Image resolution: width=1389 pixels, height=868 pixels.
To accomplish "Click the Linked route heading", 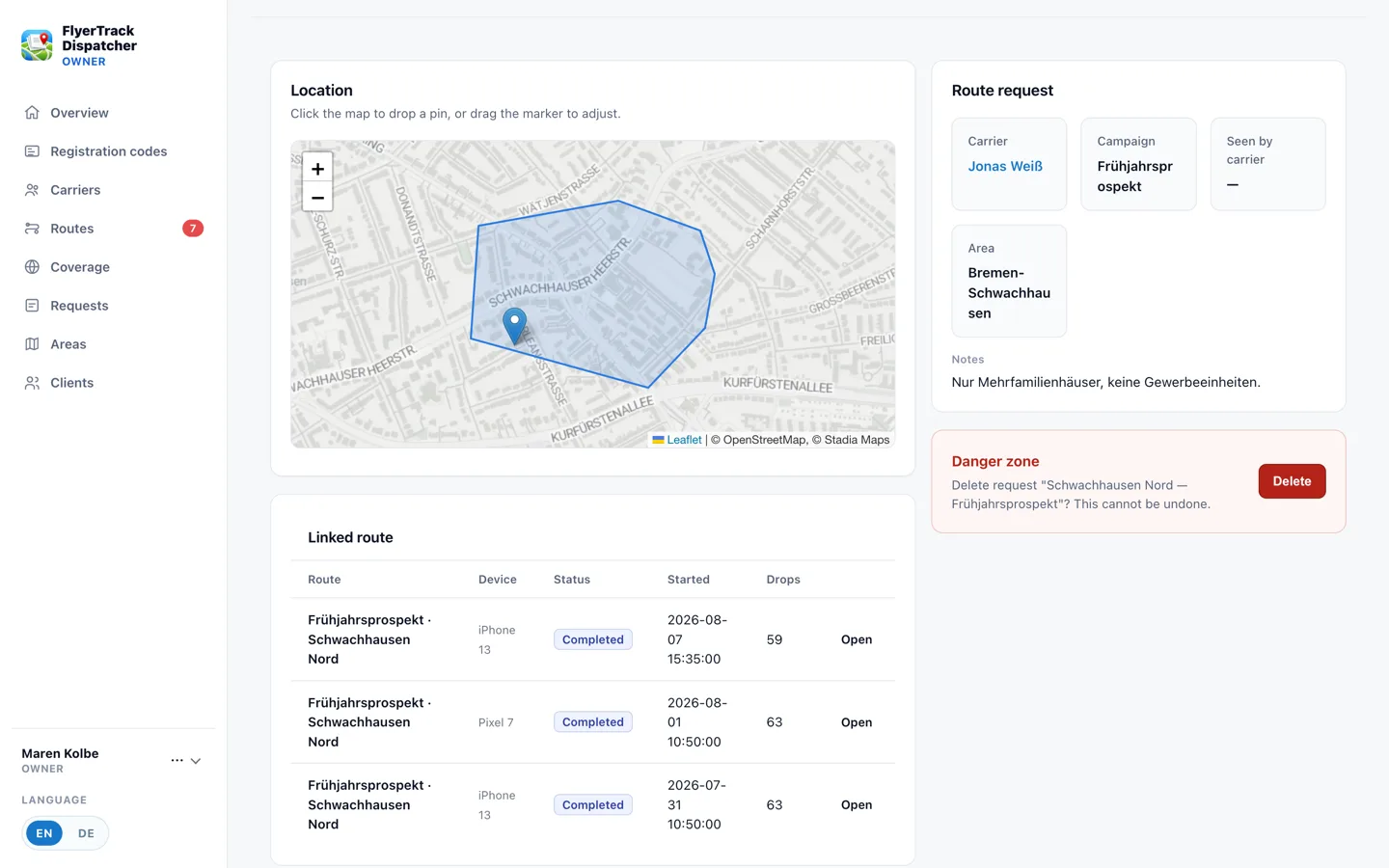I will (350, 537).
